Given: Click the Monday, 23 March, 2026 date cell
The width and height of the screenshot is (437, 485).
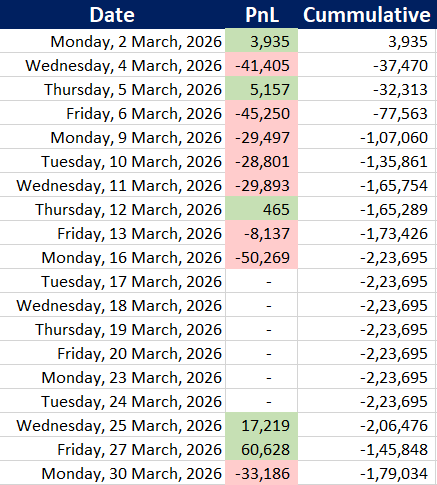Looking at the screenshot, I should click(113, 377).
